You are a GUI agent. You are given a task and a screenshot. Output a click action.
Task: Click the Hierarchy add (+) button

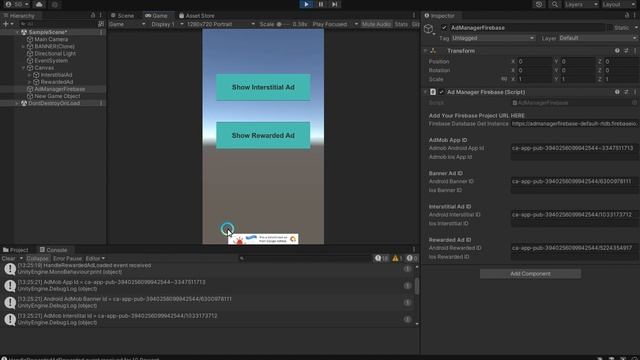(7, 24)
